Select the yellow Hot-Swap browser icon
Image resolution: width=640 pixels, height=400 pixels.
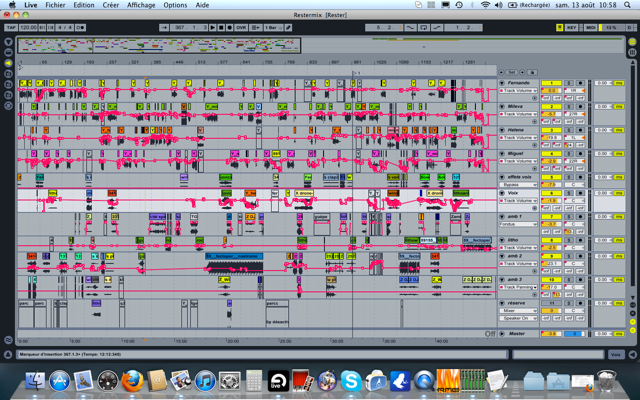point(8,63)
